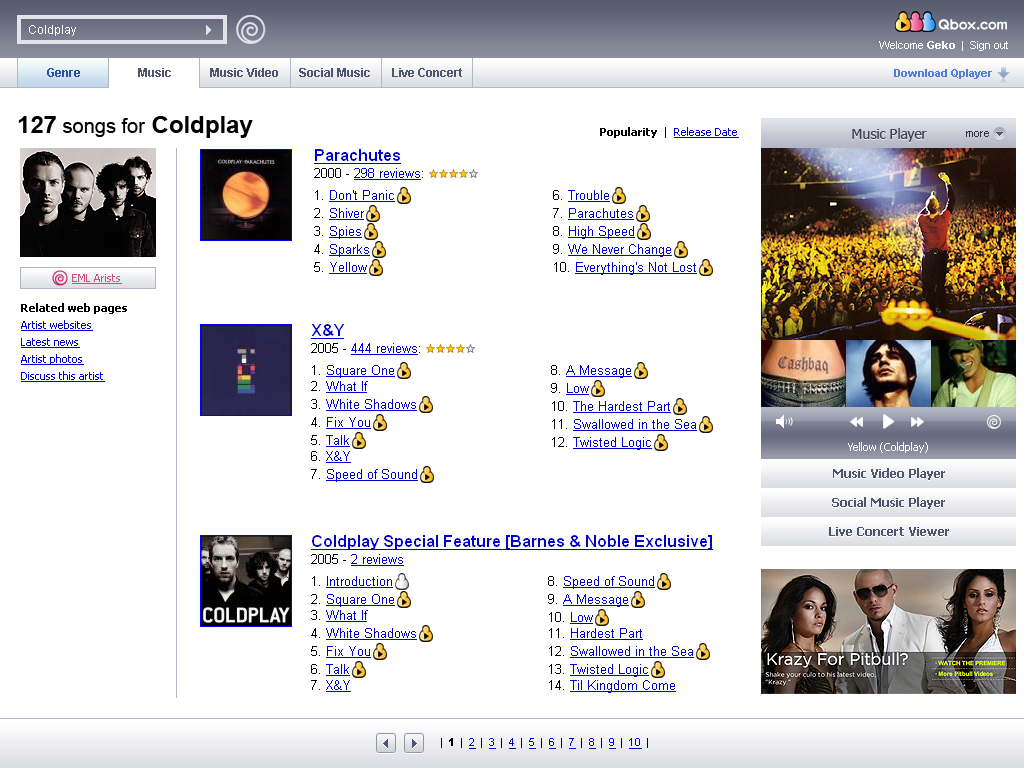Viewport: 1024px width, 768px height.
Task: Sort songs by Popularity
Action: [628, 132]
